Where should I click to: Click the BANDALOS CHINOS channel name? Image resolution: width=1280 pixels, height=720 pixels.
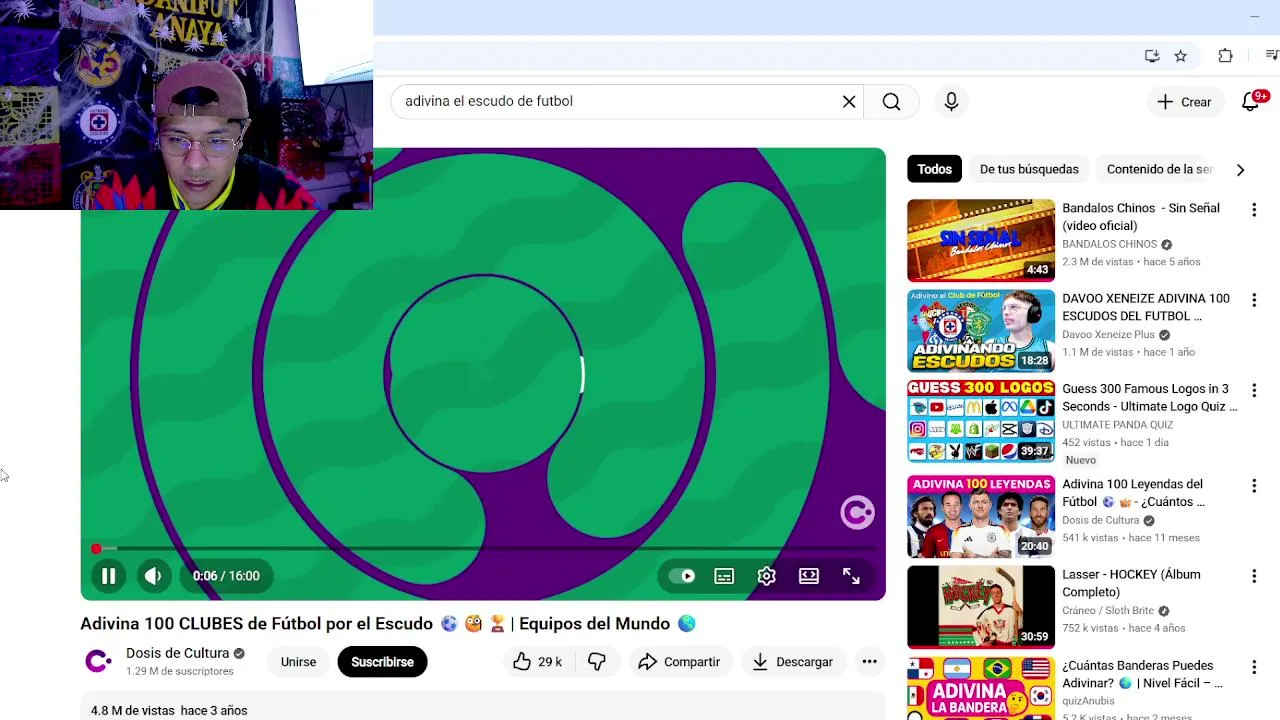(x=1109, y=244)
